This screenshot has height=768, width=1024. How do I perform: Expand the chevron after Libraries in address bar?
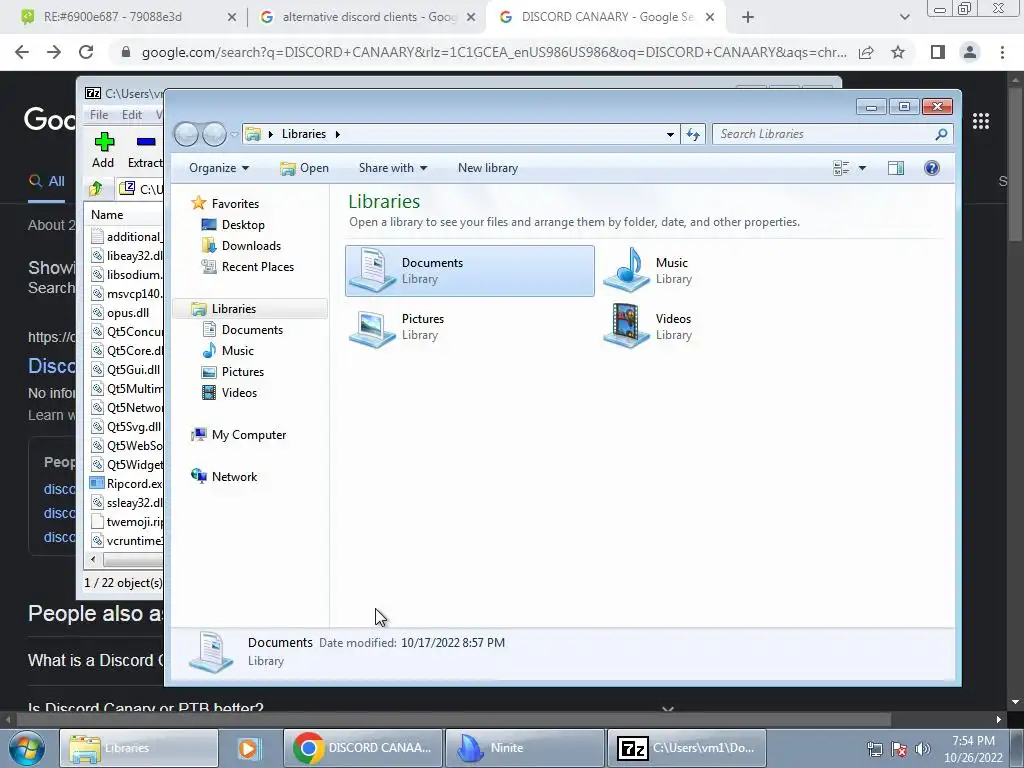click(x=338, y=134)
